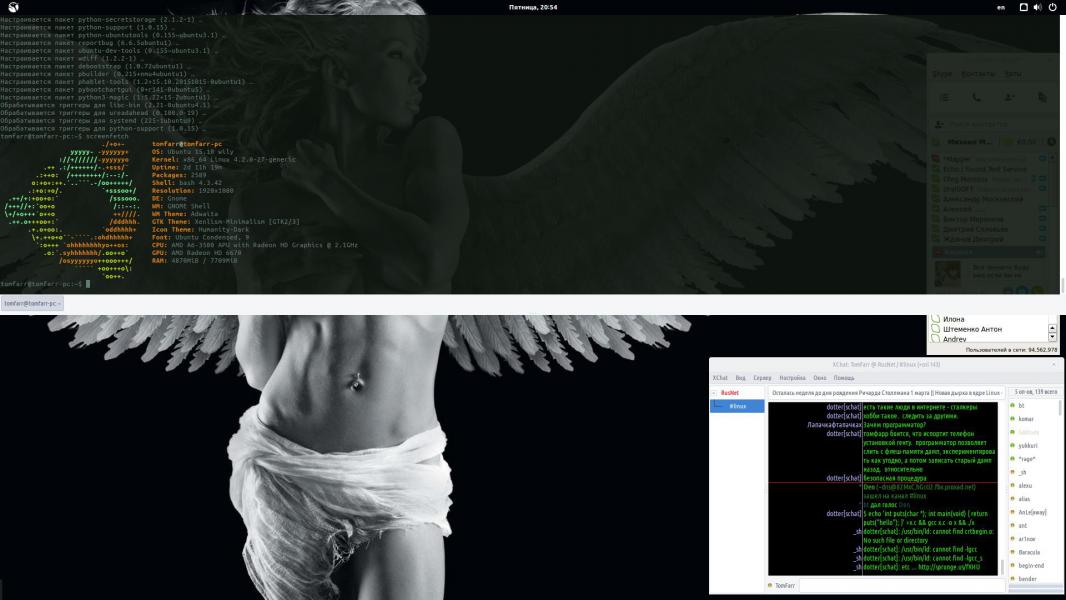The image size is (1066, 600).
Task: Click the user count label above XChat user list
Action: [1035, 392]
